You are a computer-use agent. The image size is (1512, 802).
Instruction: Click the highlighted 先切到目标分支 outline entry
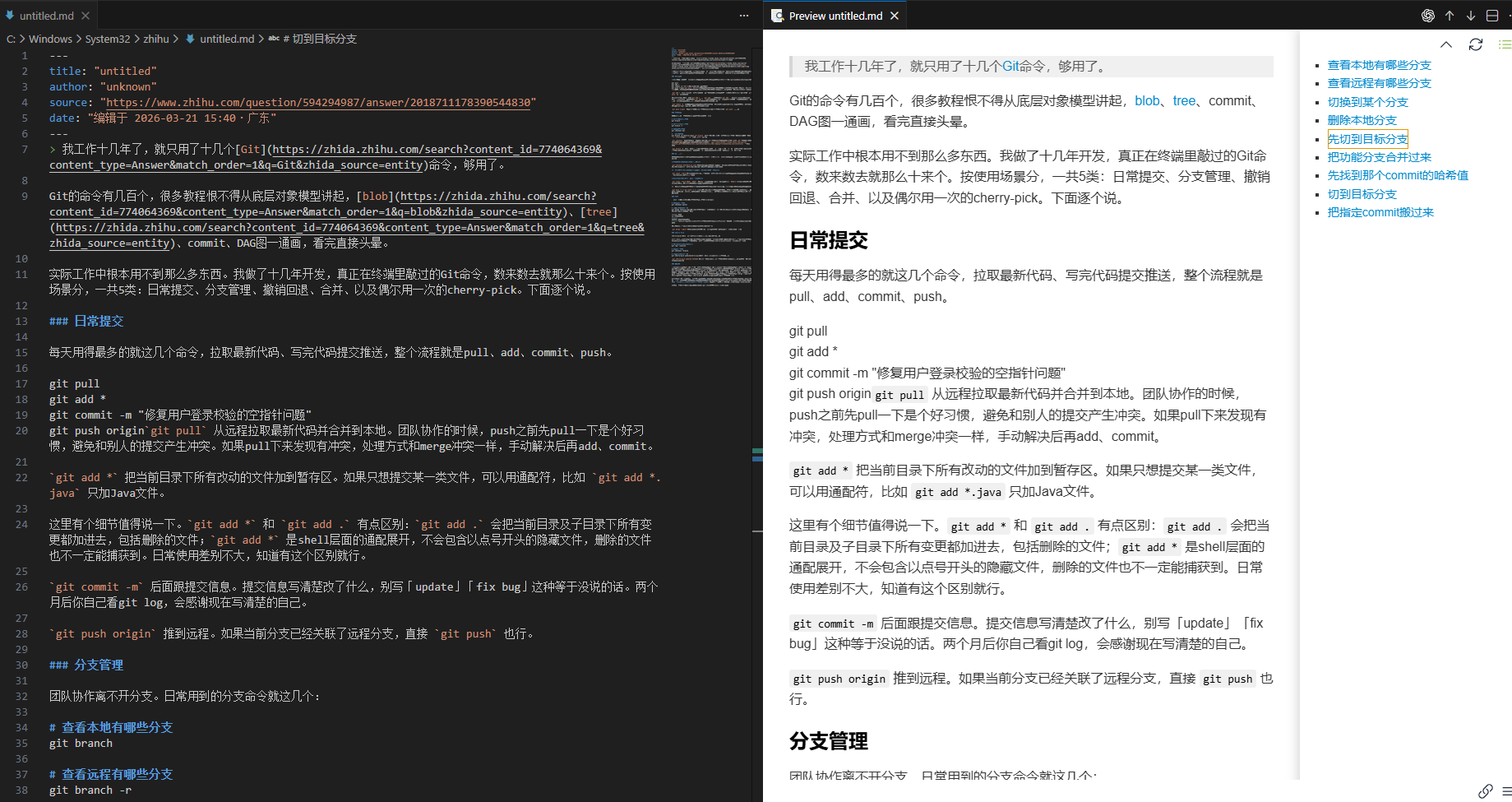pyautogui.click(x=1367, y=138)
